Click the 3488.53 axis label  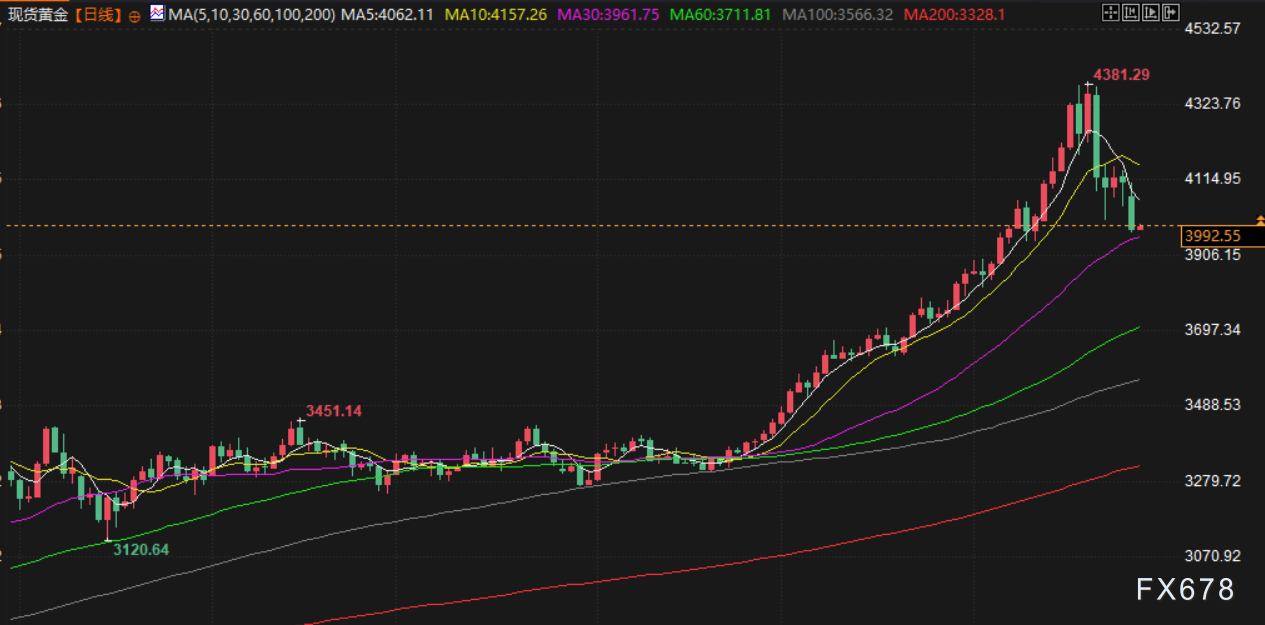click(x=1212, y=405)
